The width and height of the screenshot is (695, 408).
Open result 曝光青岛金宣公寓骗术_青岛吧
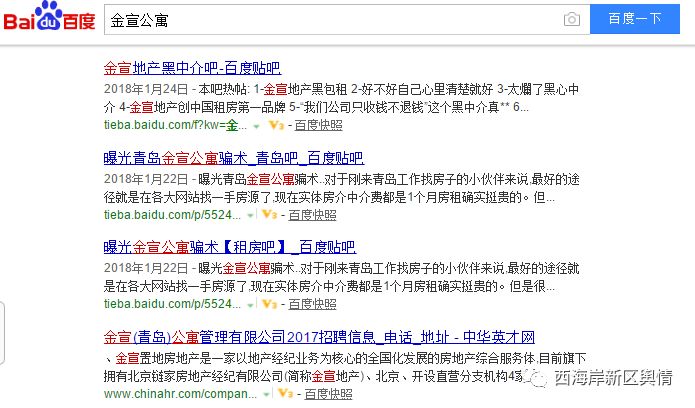(x=234, y=158)
